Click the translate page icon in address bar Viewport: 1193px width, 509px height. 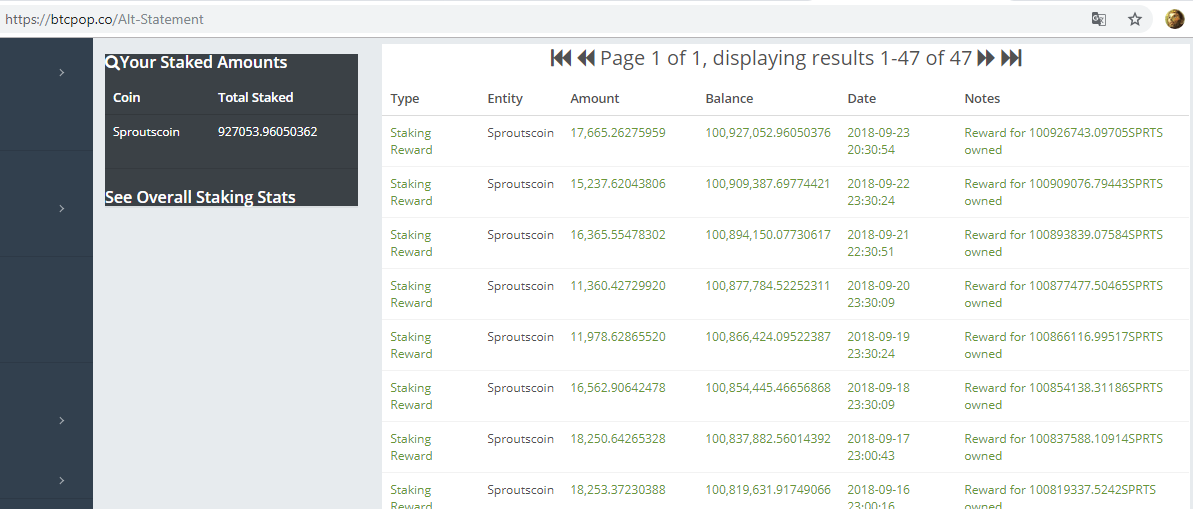(x=1099, y=20)
